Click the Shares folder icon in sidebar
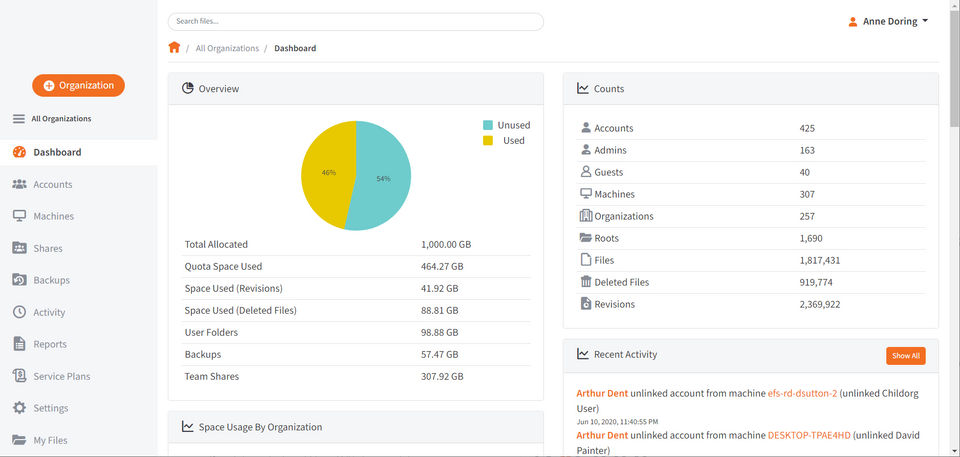This screenshot has height=457, width=960. (20, 248)
